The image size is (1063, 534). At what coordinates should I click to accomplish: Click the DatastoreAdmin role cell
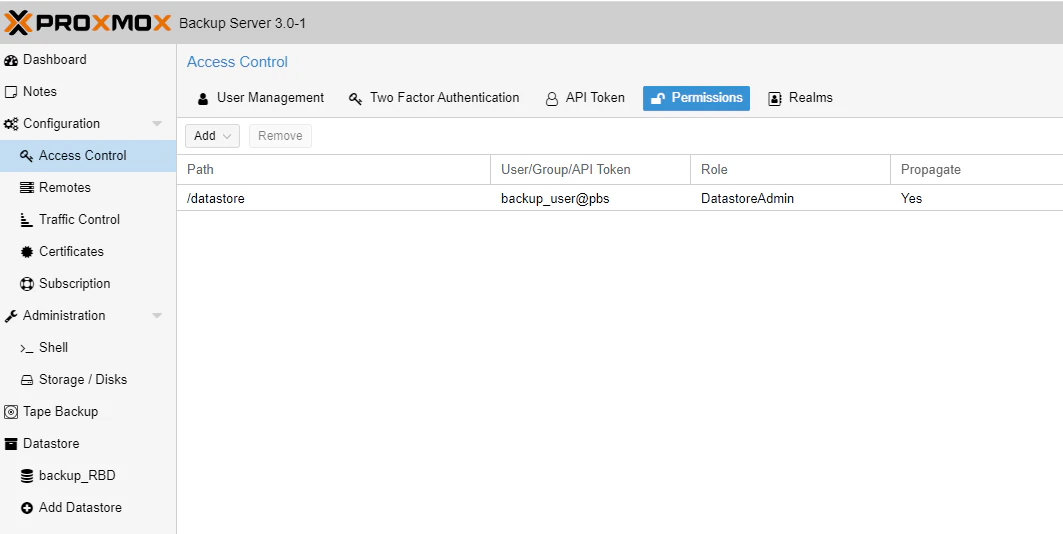coord(790,199)
